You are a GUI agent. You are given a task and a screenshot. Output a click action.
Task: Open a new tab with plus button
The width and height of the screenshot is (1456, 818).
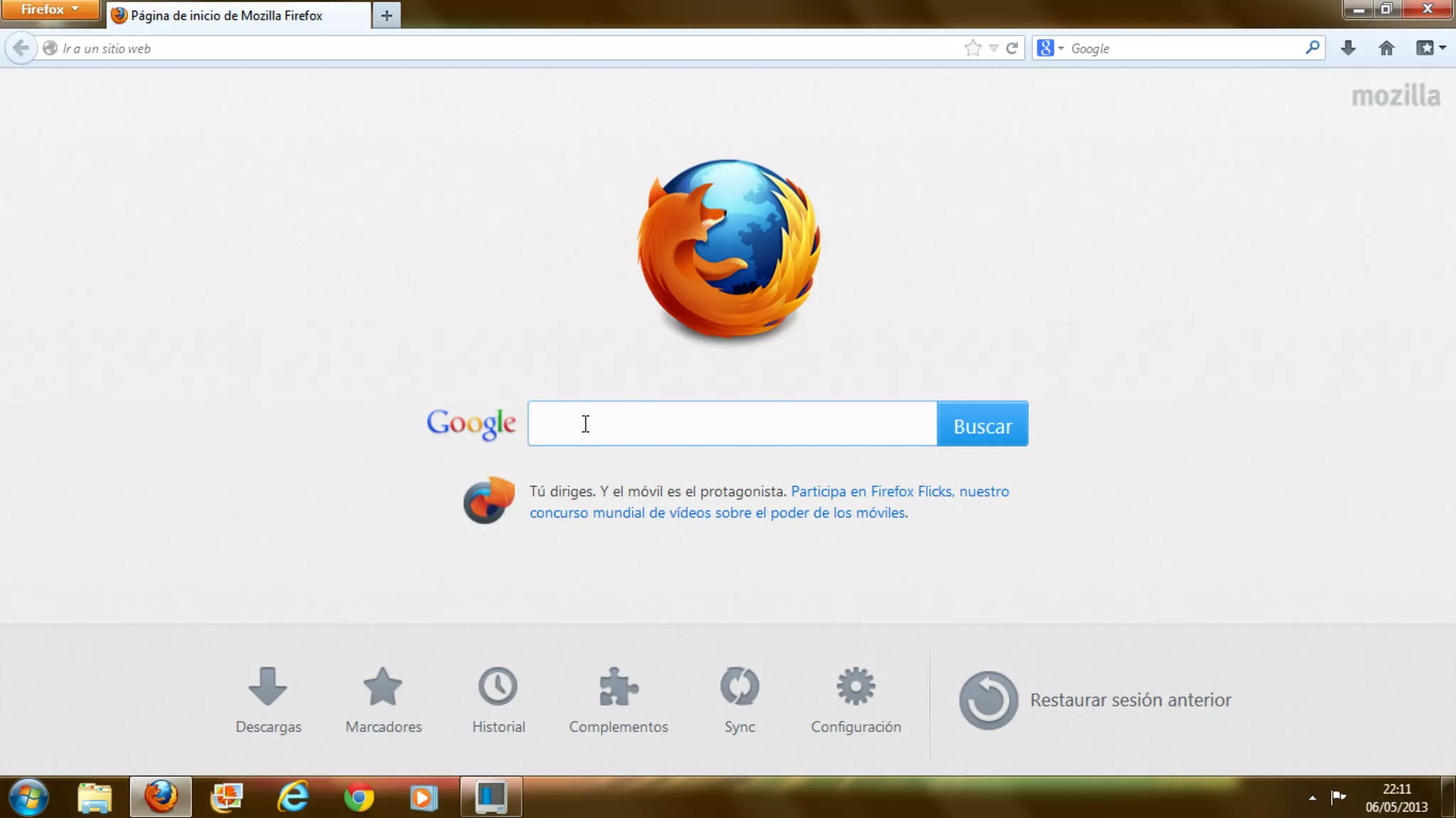[x=387, y=16]
